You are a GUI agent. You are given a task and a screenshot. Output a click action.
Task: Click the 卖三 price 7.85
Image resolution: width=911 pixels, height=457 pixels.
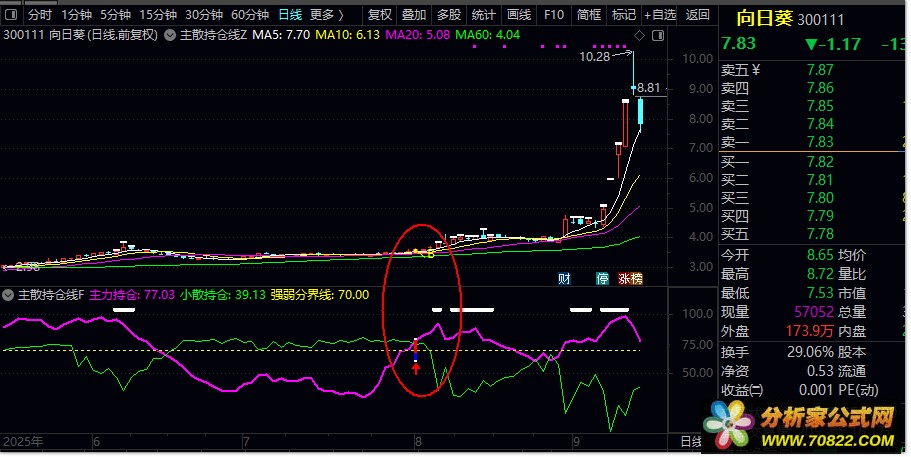(x=820, y=106)
